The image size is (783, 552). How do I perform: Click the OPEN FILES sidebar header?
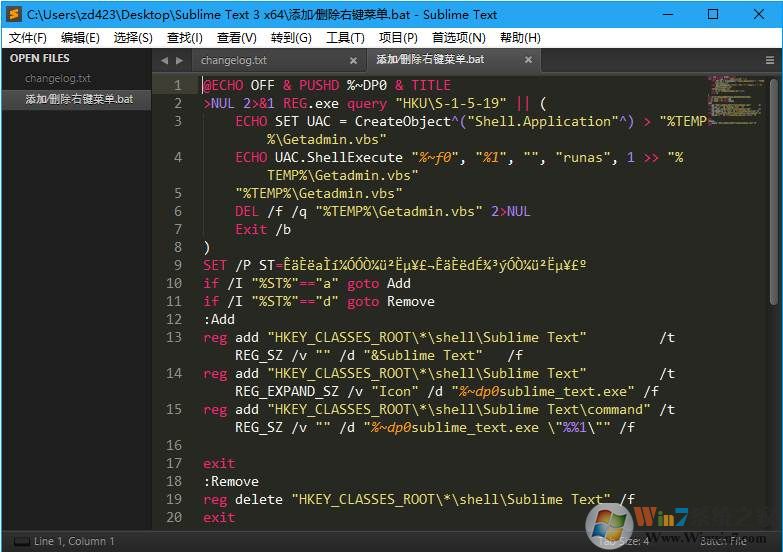pyautogui.click(x=39, y=58)
